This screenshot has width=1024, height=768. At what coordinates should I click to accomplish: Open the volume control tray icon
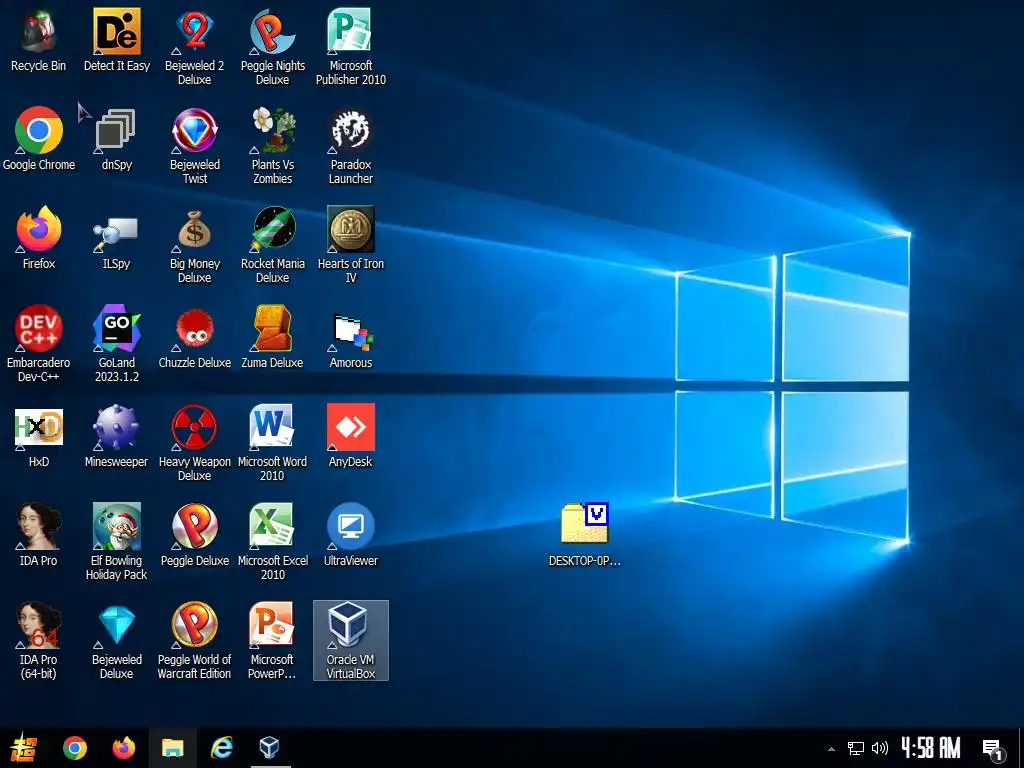click(x=880, y=748)
